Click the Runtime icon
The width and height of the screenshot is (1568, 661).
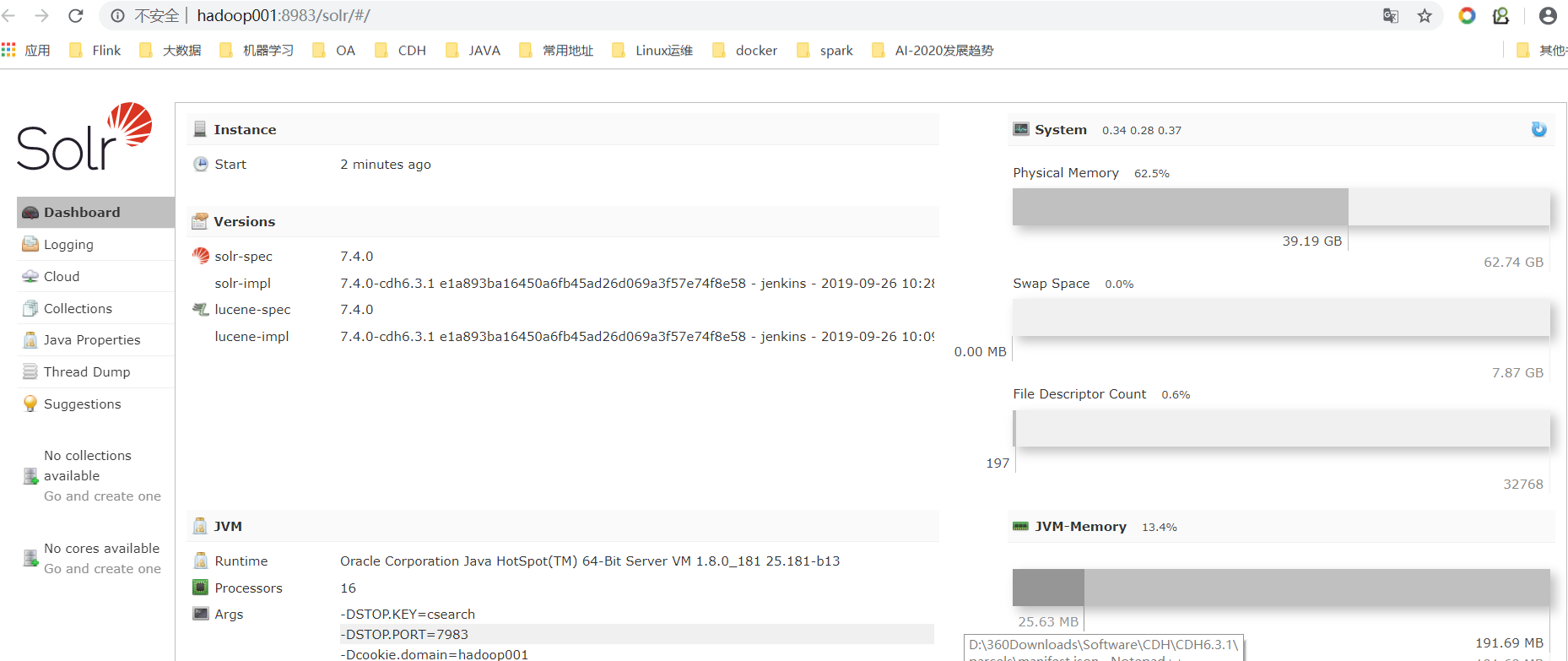tap(201, 561)
